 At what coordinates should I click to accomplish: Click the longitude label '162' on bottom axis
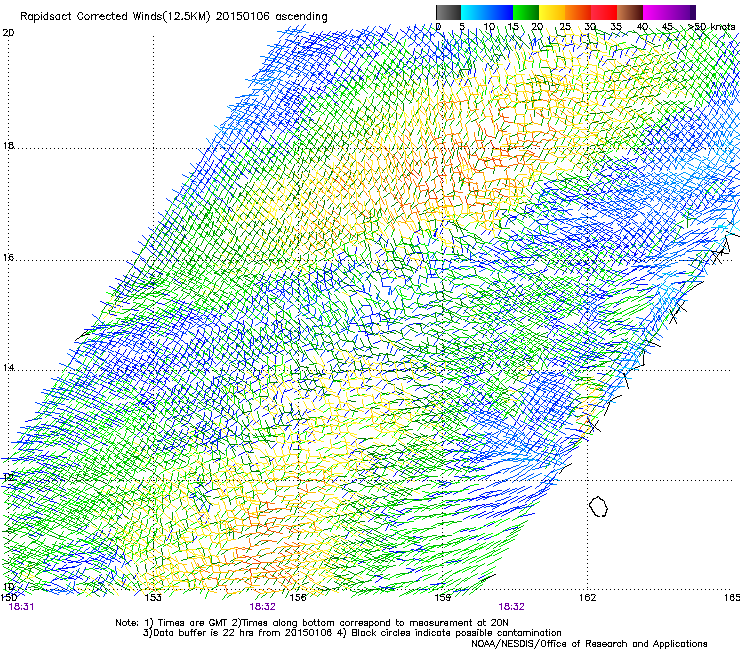(588, 598)
